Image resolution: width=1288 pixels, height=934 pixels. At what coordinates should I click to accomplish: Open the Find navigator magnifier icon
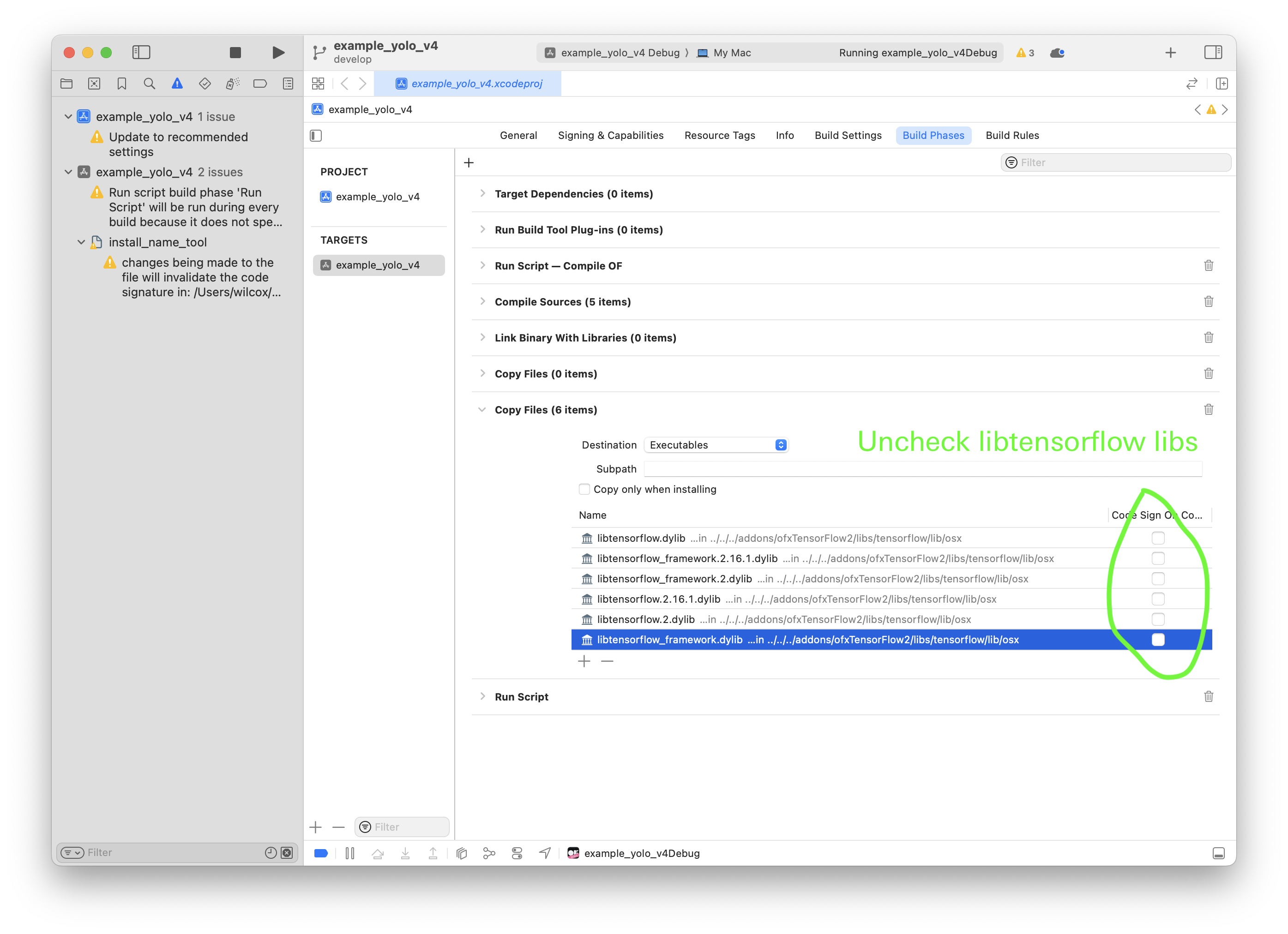(150, 84)
